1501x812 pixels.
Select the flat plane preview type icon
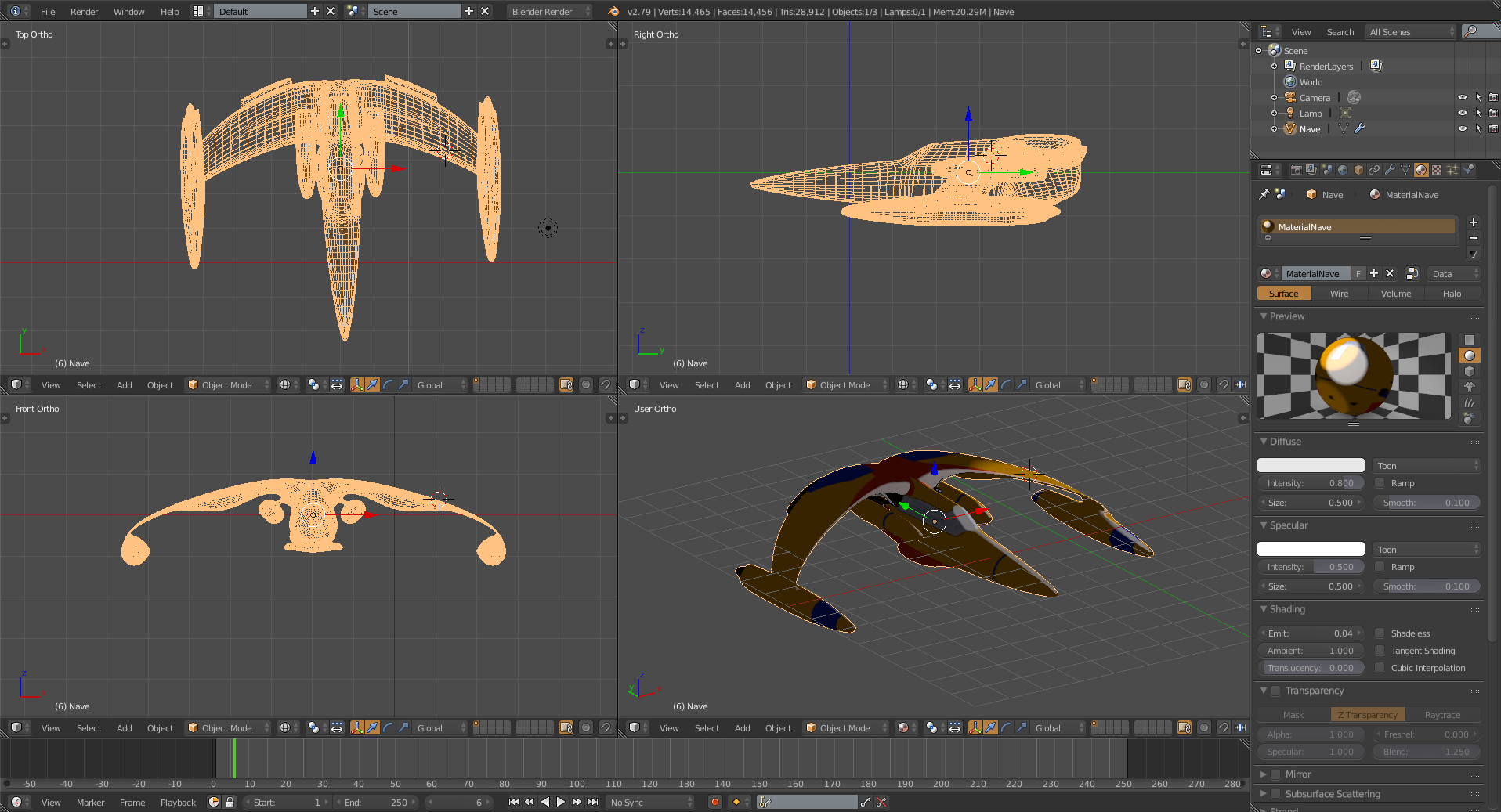point(1470,340)
